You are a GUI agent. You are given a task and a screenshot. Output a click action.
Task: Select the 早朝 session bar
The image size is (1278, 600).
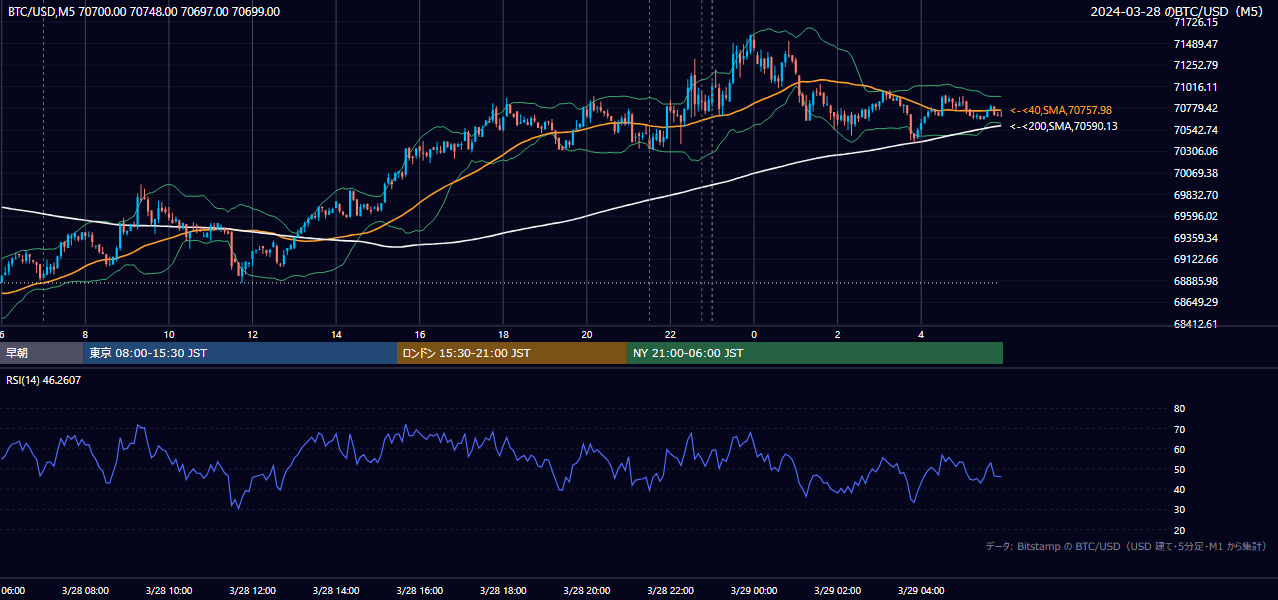click(42, 353)
